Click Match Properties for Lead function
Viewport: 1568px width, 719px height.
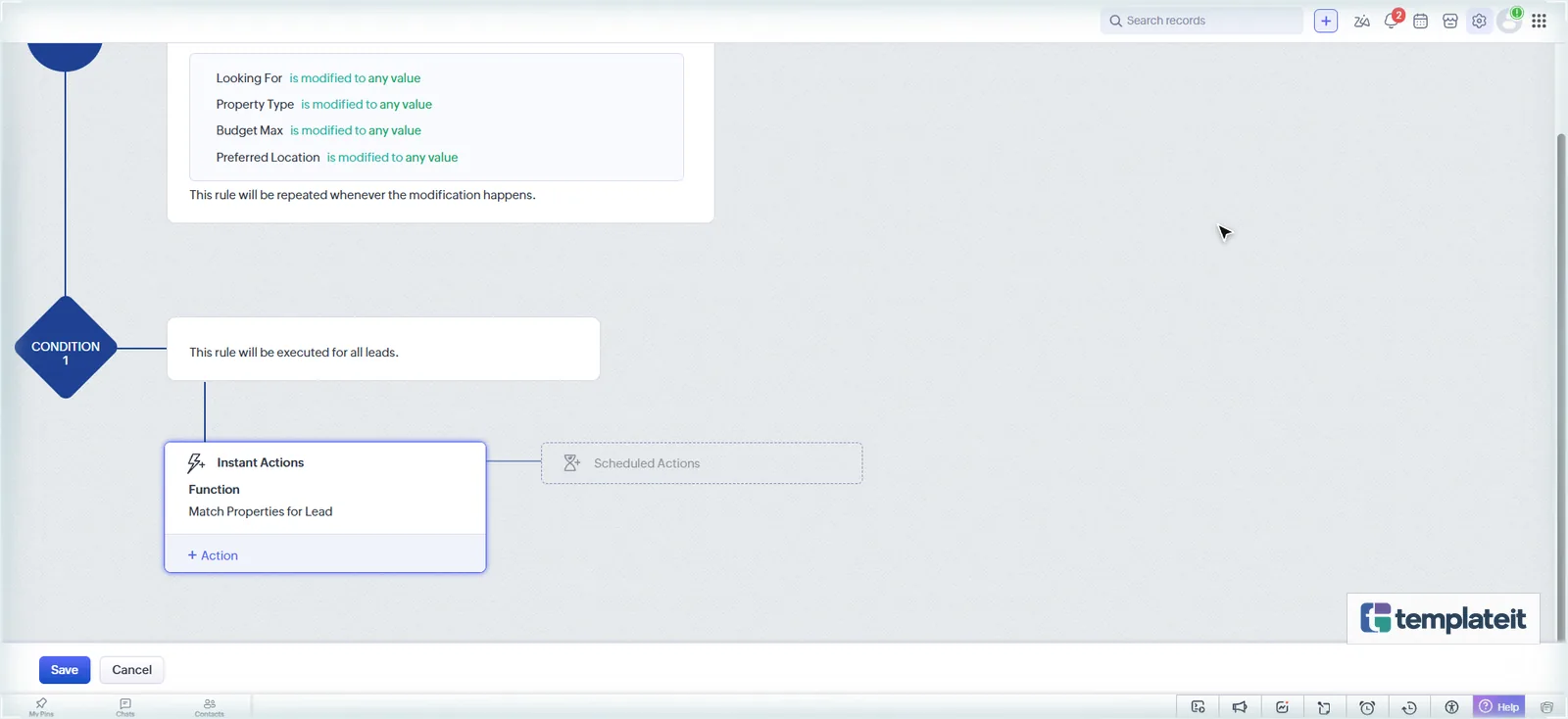[x=261, y=511]
